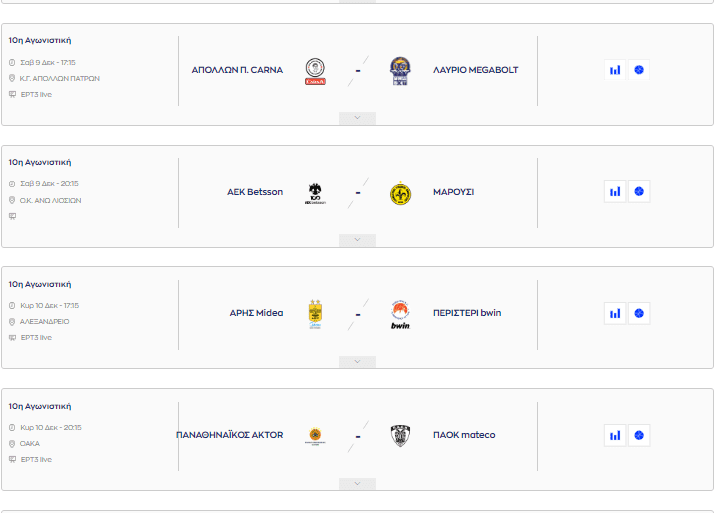Open statistics icon for Apollon–Lavrio match

pyautogui.click(x=615, y=70)
